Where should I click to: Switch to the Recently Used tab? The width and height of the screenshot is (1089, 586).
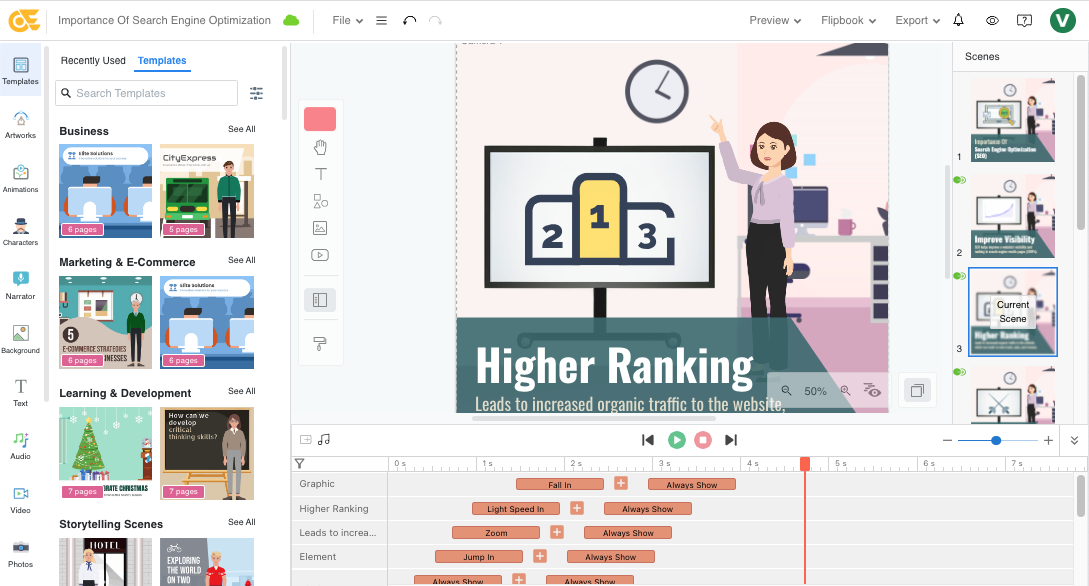93,61
